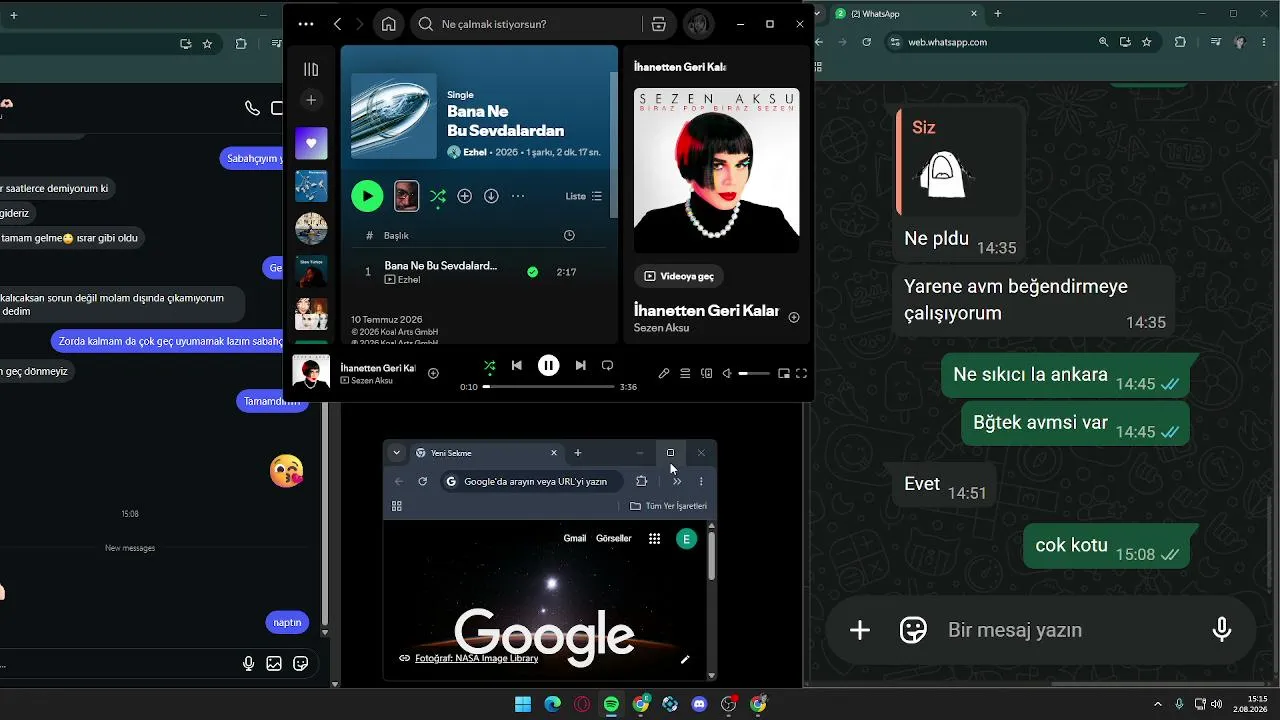The width and height of the screenshot is (1280, 720).
Task: Click the green saved checkmark on track row
Action: click(x=532, y=272)
